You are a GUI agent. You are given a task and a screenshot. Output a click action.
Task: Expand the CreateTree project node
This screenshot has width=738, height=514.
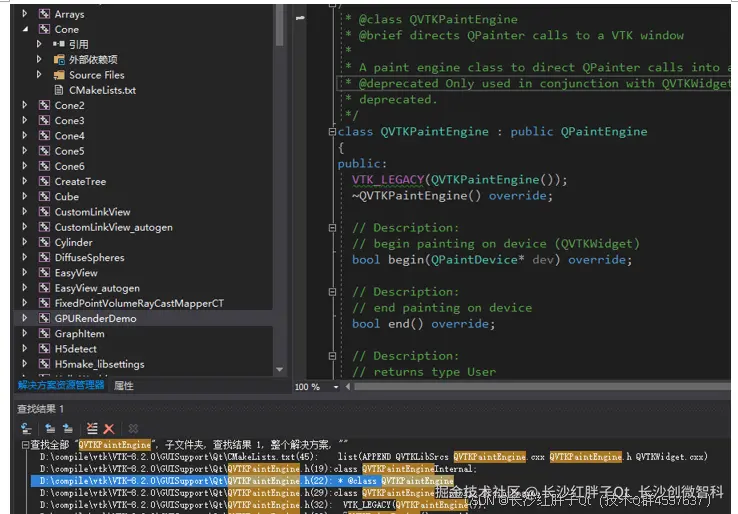(25, 181)
